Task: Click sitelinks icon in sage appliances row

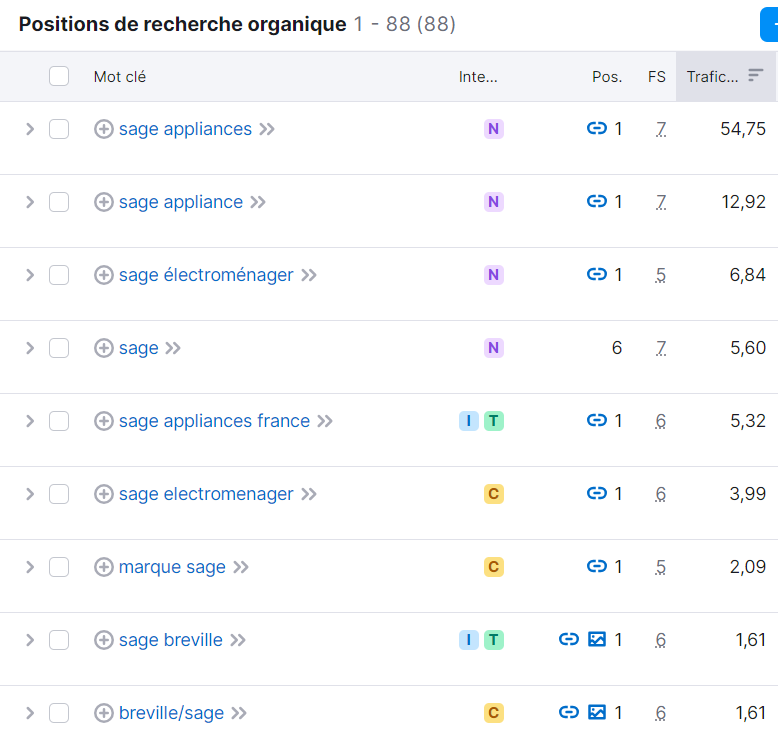Action: click(596, 128)
